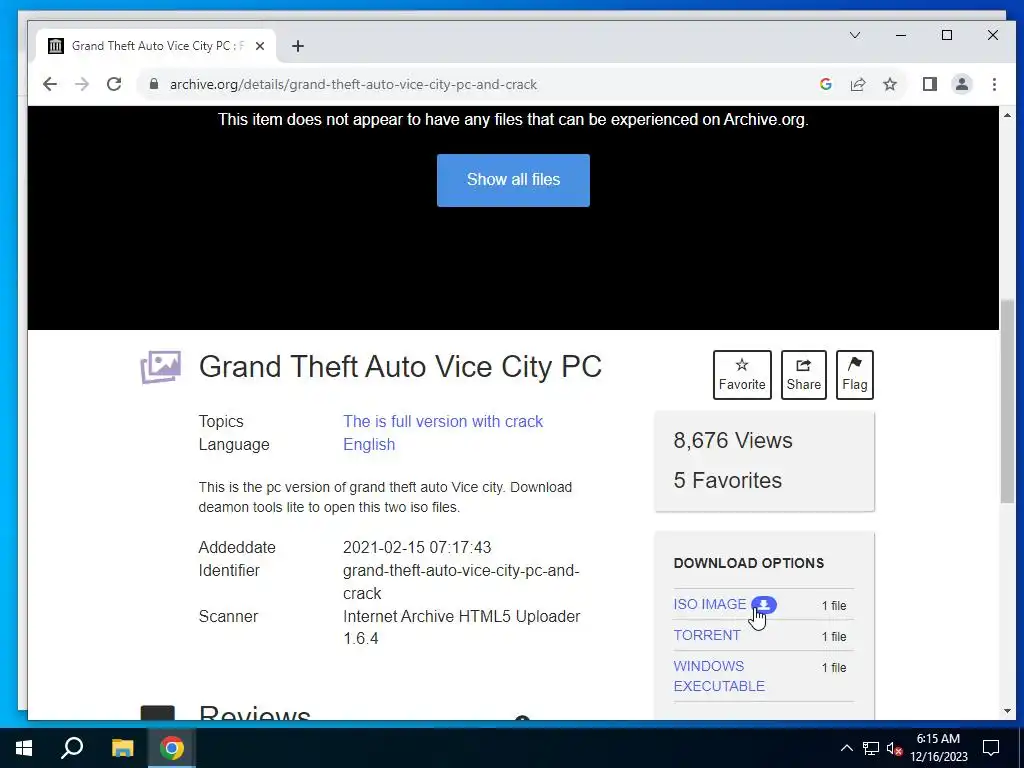Screen dimensions: 1024x768
Task: Click the 'Internet Archive HTML5 Uploader 1.6.4' value
Action: tap(461, 627)
